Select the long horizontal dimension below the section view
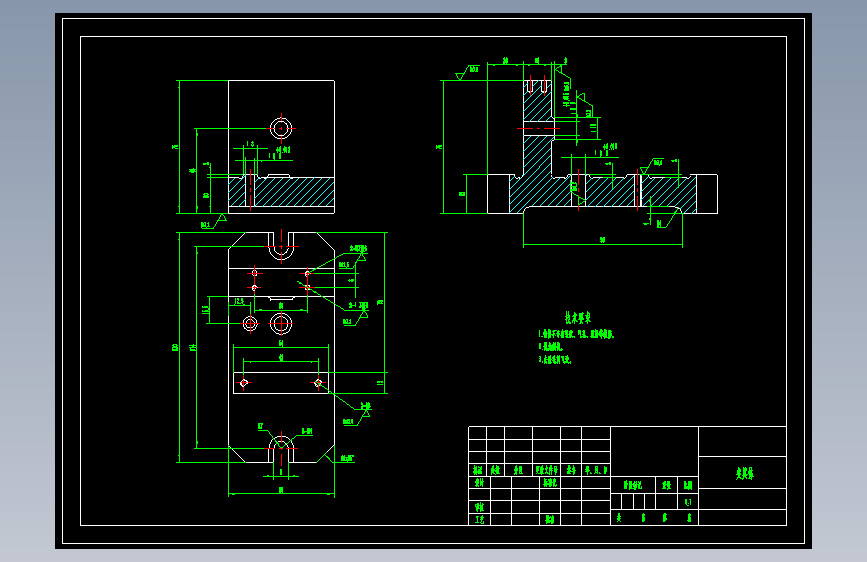The height and width of the screenshot is (562, 867). [x=603, y=241]
